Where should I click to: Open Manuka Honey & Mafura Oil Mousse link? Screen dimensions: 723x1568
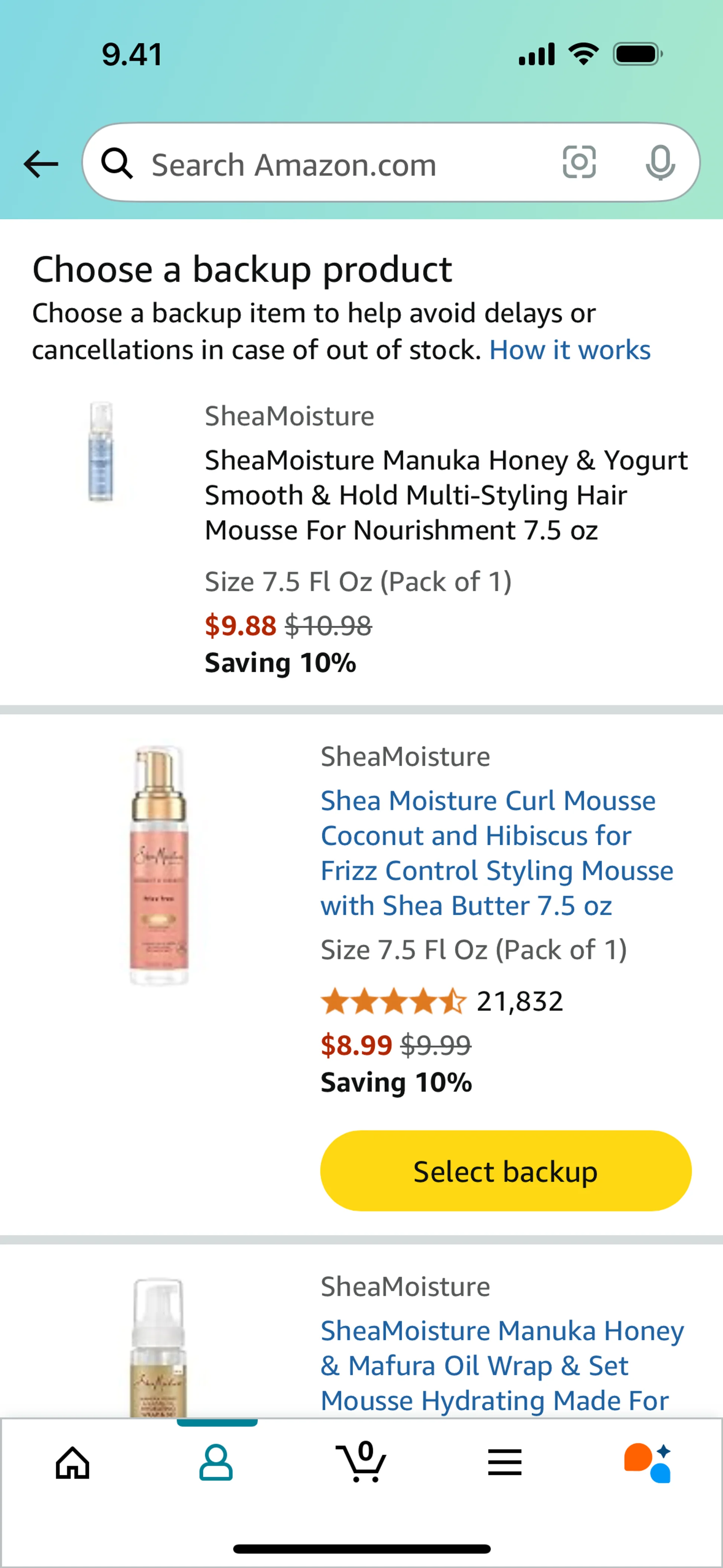click(x=502, y=1365)
